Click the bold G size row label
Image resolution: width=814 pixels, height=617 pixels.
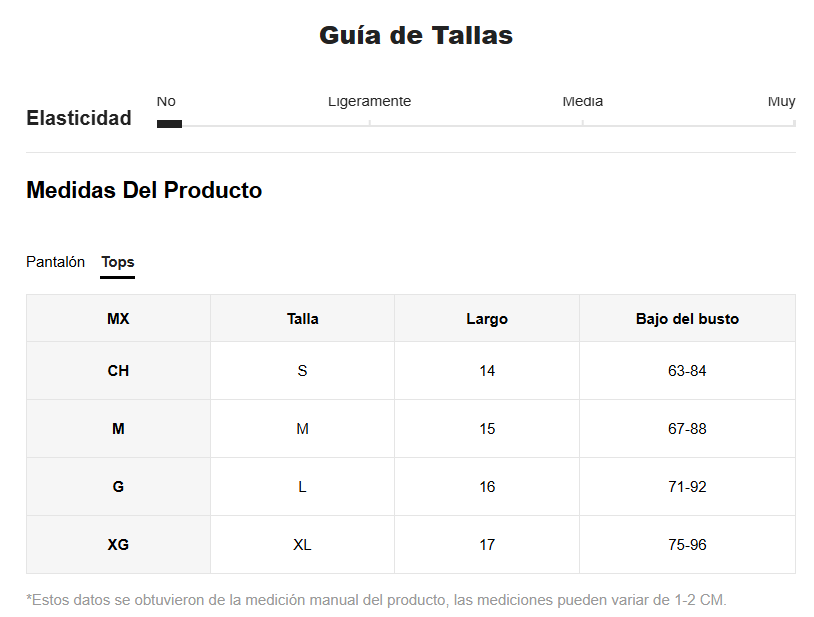118,487
